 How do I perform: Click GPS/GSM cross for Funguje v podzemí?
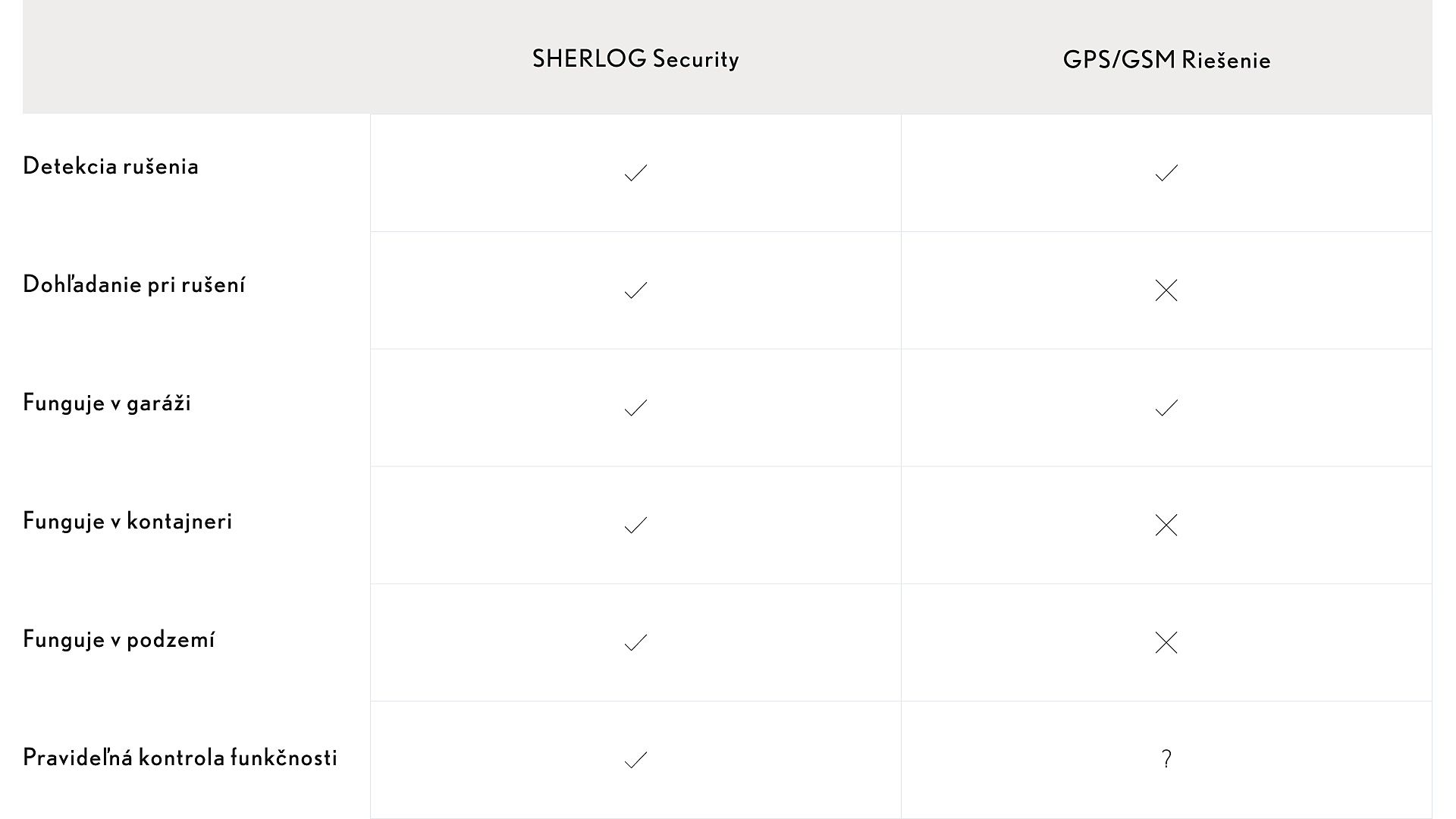pyautogui.click(x=1166, y=642)
